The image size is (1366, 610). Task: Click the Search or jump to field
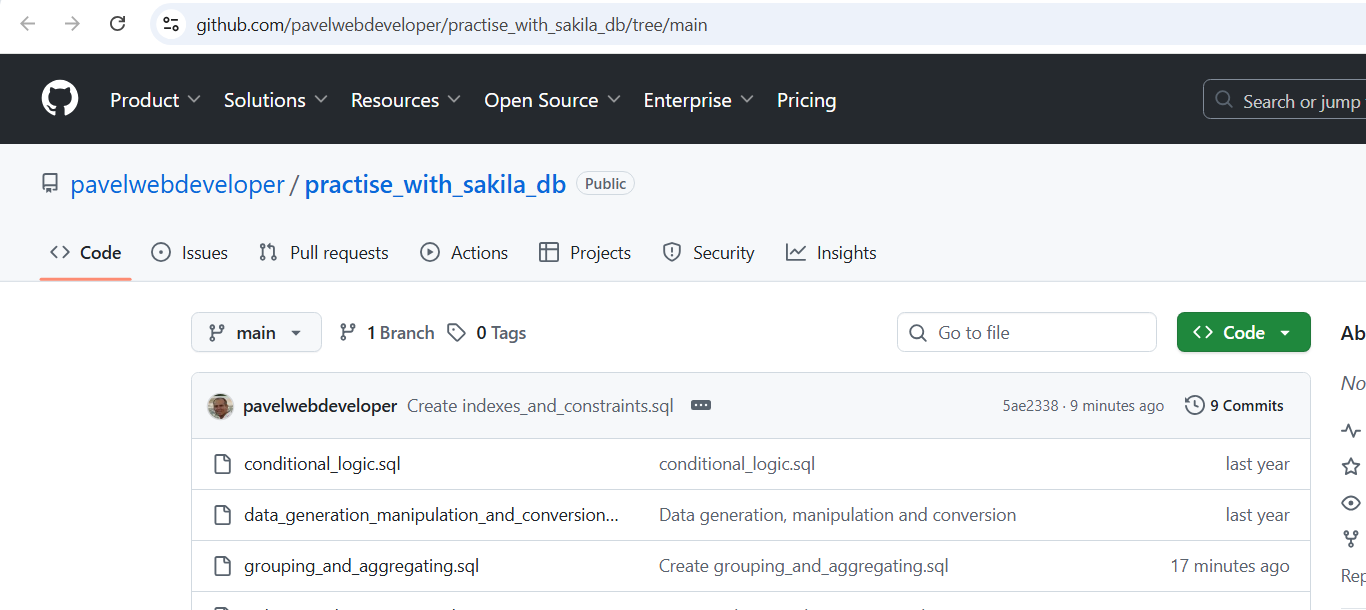1285,100
